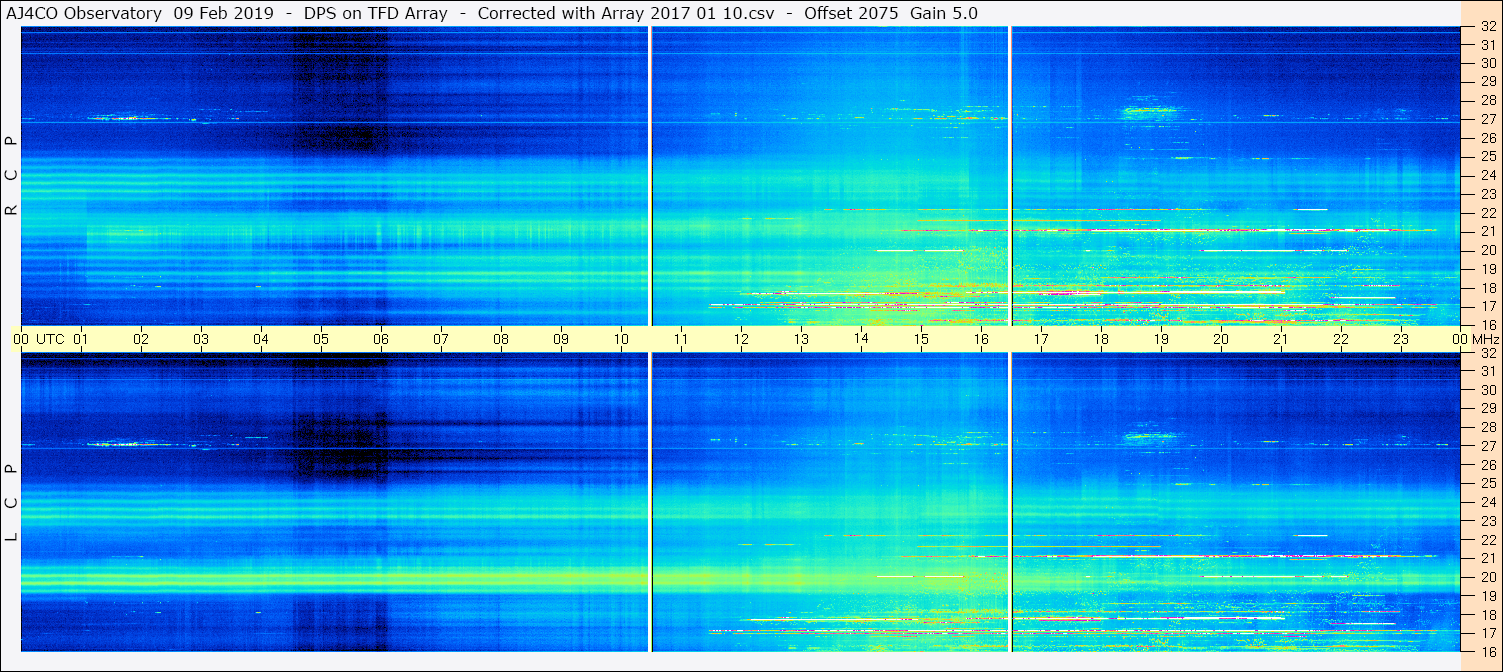Click the 20 hour mark on the UTC axis
Screen dimensions: 1503x672
pyautogui.click(x=1221, y=339)
